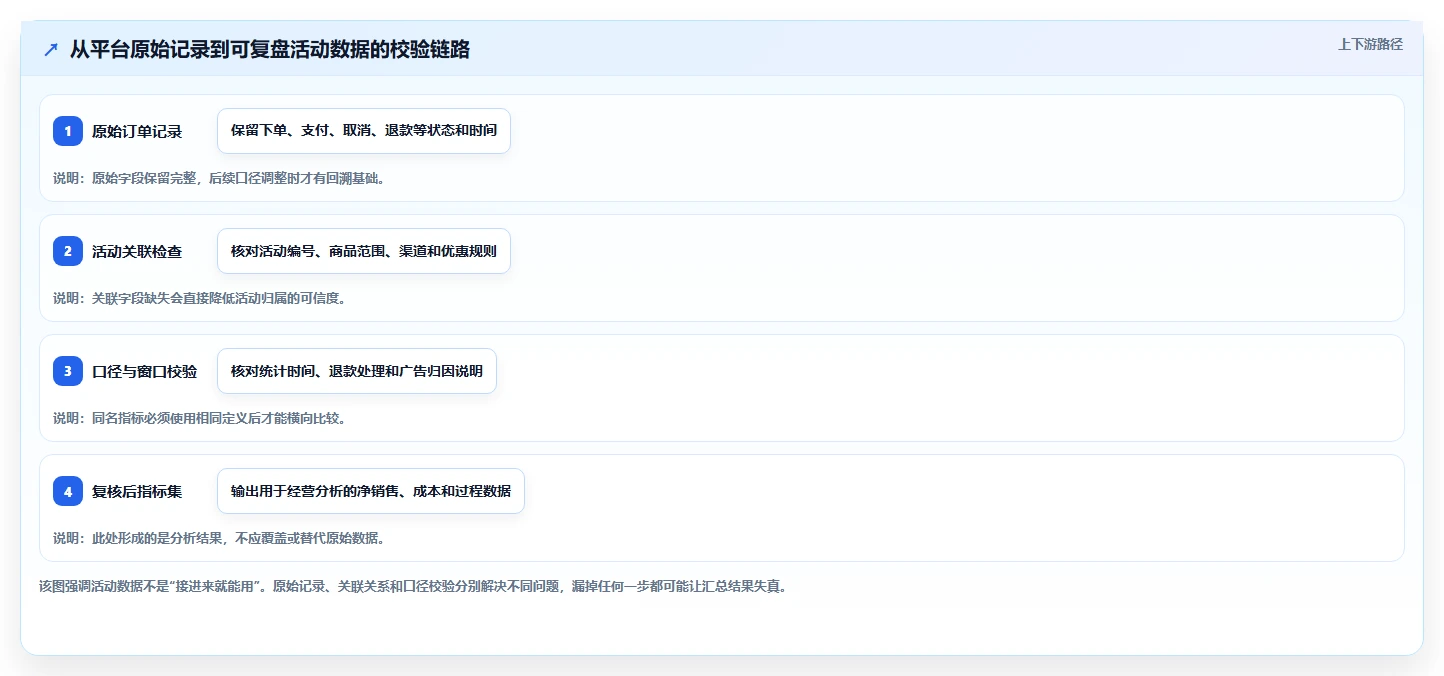Viewport: 1444px width, 676px height.
Task: Click the 核对活动编号、商品范围、渠道和优惠规则 chip
Action: tap(364, 251)
